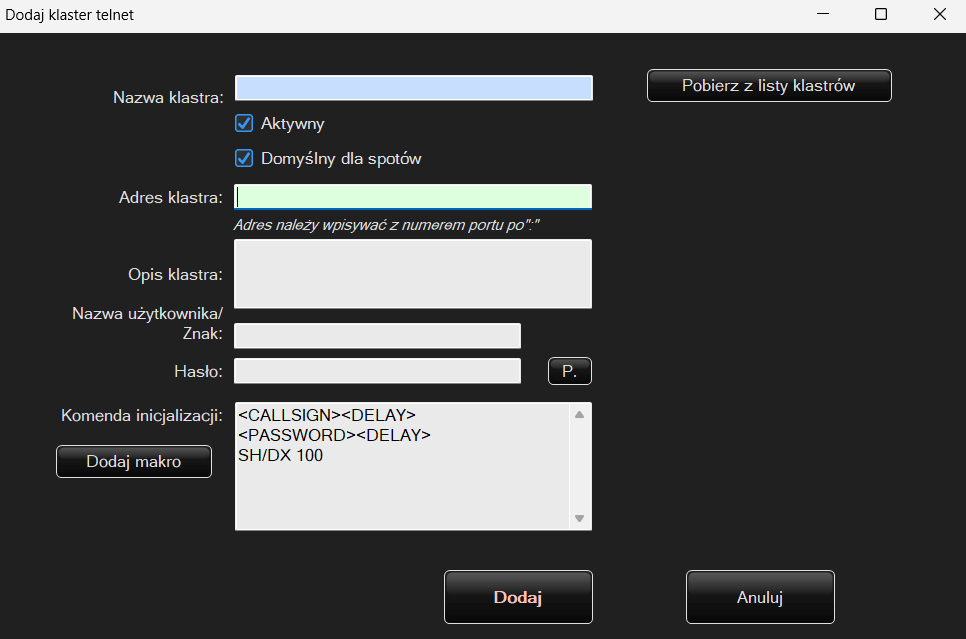
Task: Uncheck the Aktywny checkbox
Action: click(244, 123)
